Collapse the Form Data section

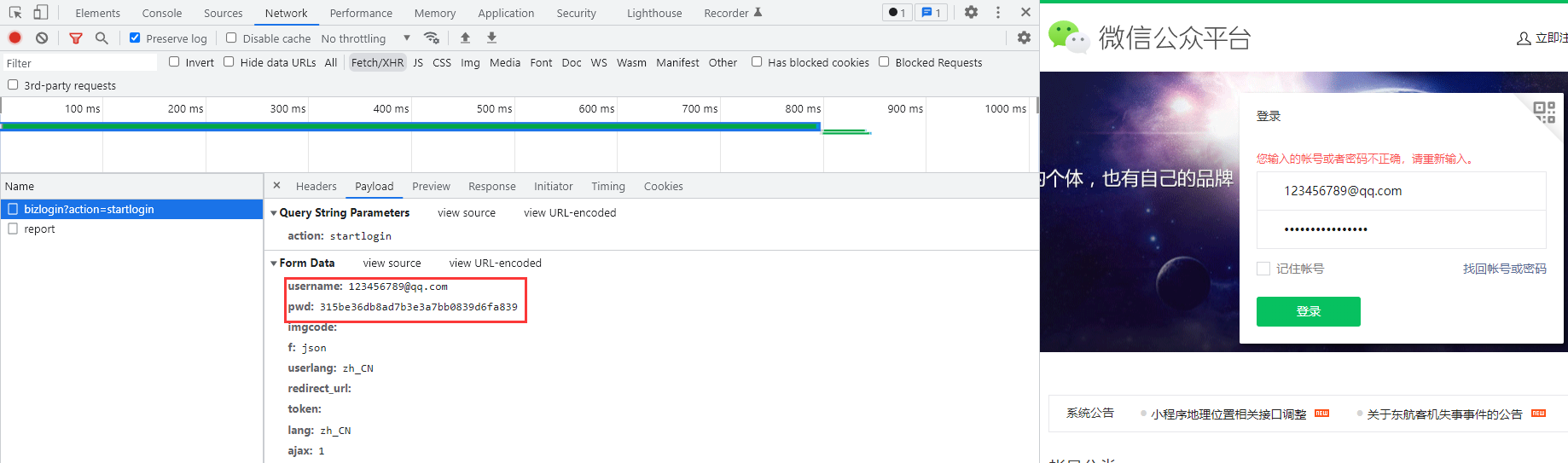pos(274,263)
